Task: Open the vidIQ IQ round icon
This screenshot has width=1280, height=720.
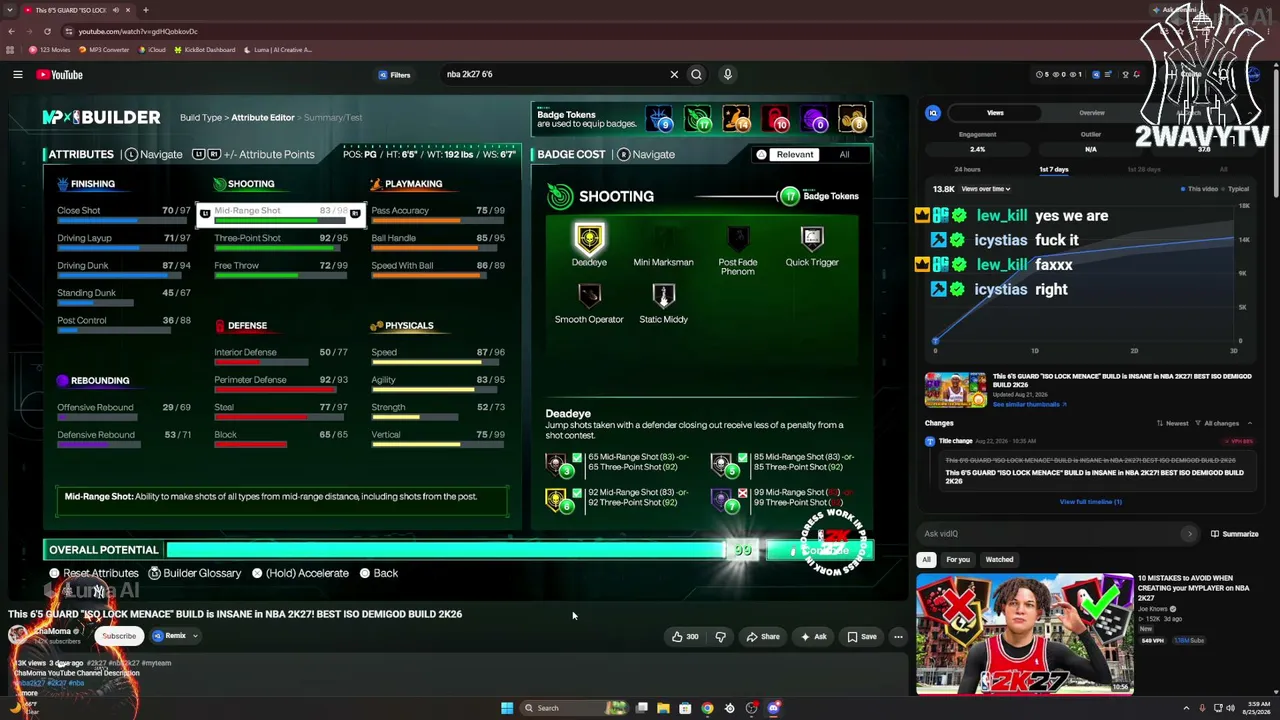Action: tap(933, 113)
